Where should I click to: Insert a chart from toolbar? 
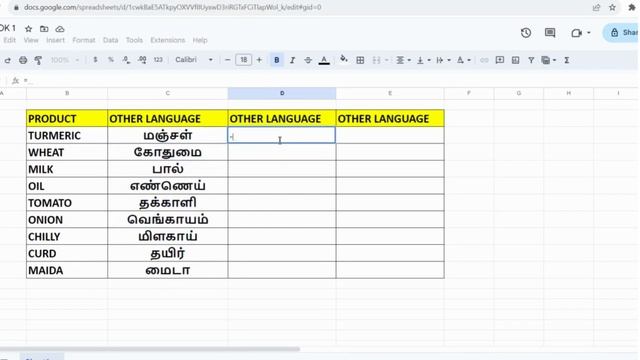(x=516, y=60)
